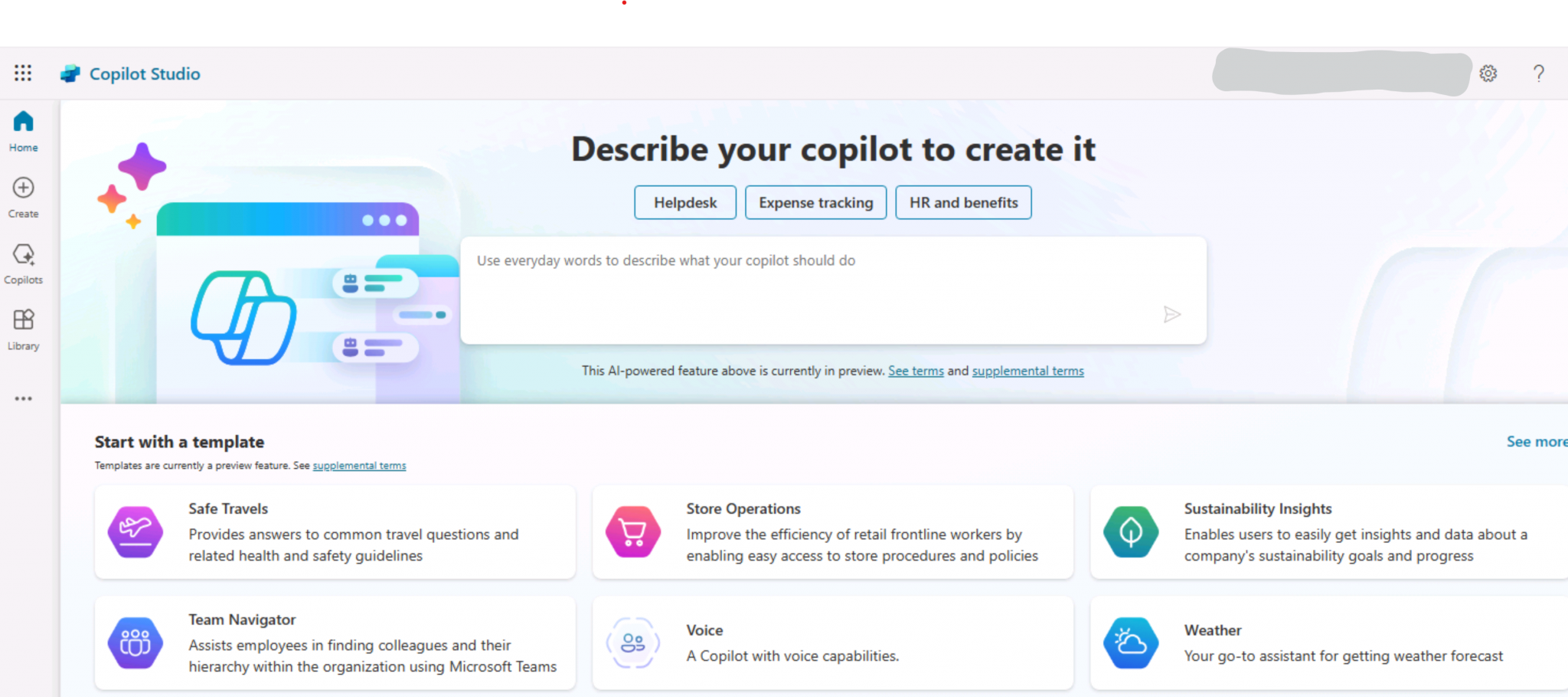Open the See terms link

(916, 371)
